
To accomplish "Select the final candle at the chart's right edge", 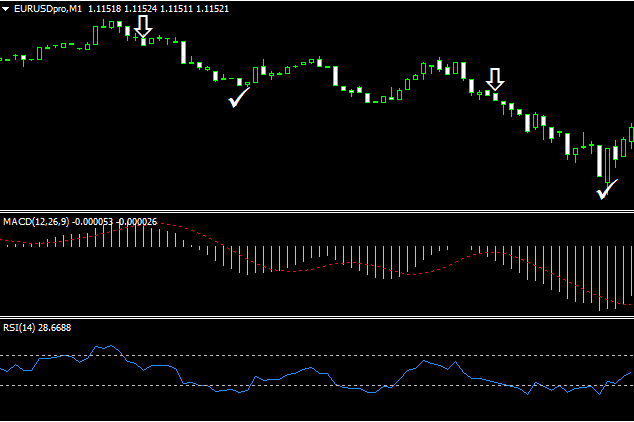I will pos(631,134).
